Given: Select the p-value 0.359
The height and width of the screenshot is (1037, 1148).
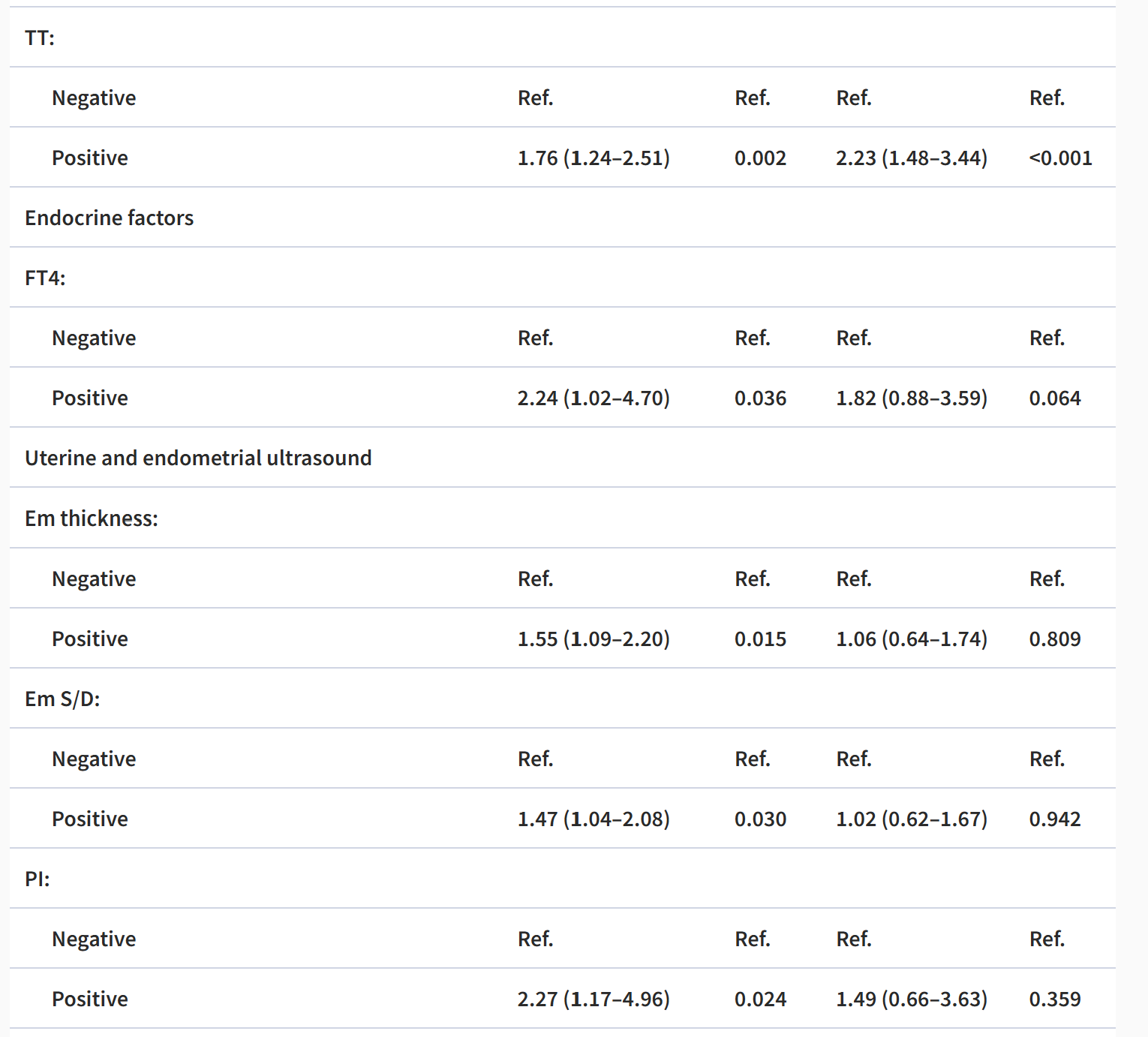Looking at the screenshot, I should coord(1054,999).
